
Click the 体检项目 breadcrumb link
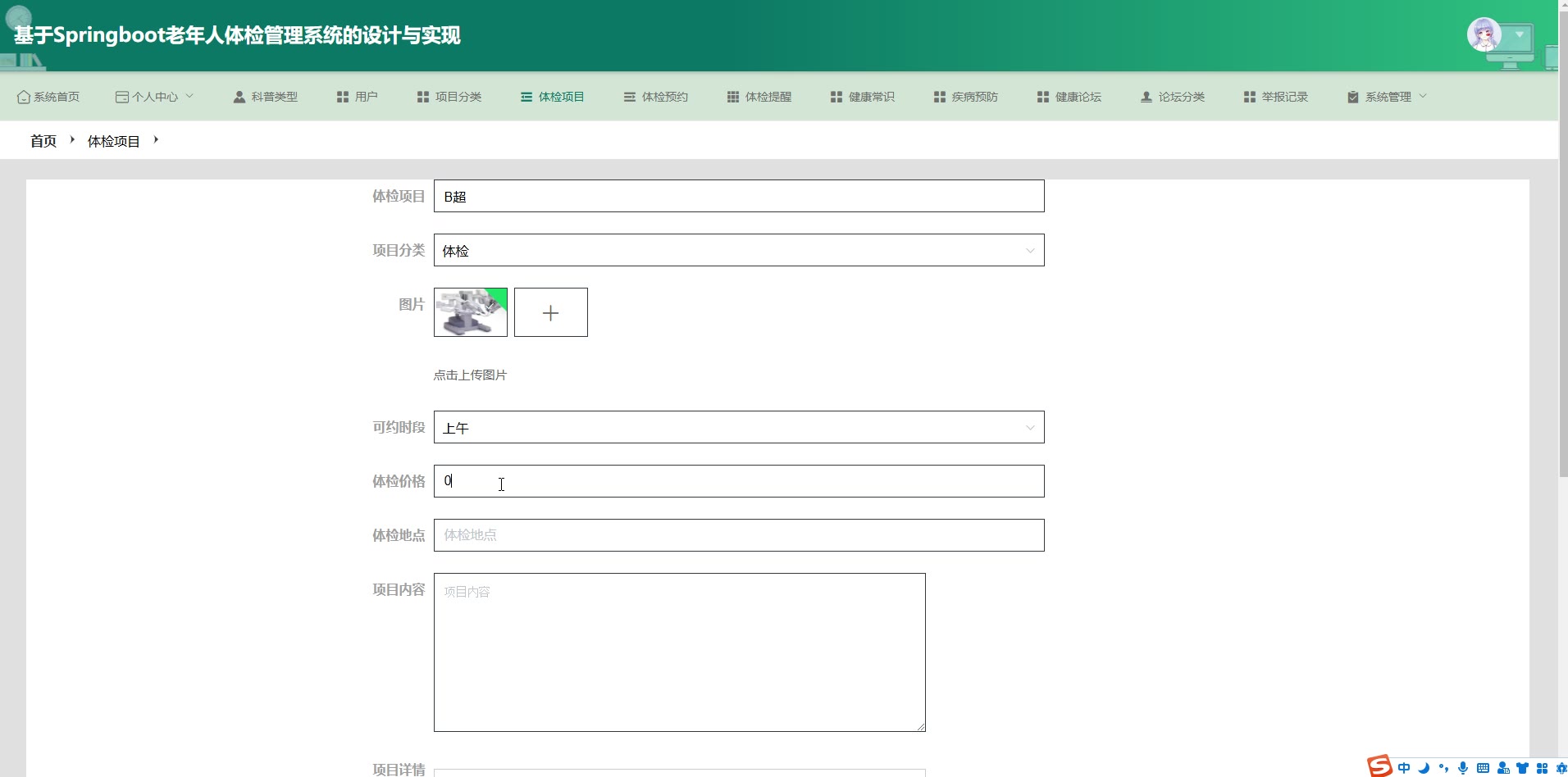[x=114, y=141]
